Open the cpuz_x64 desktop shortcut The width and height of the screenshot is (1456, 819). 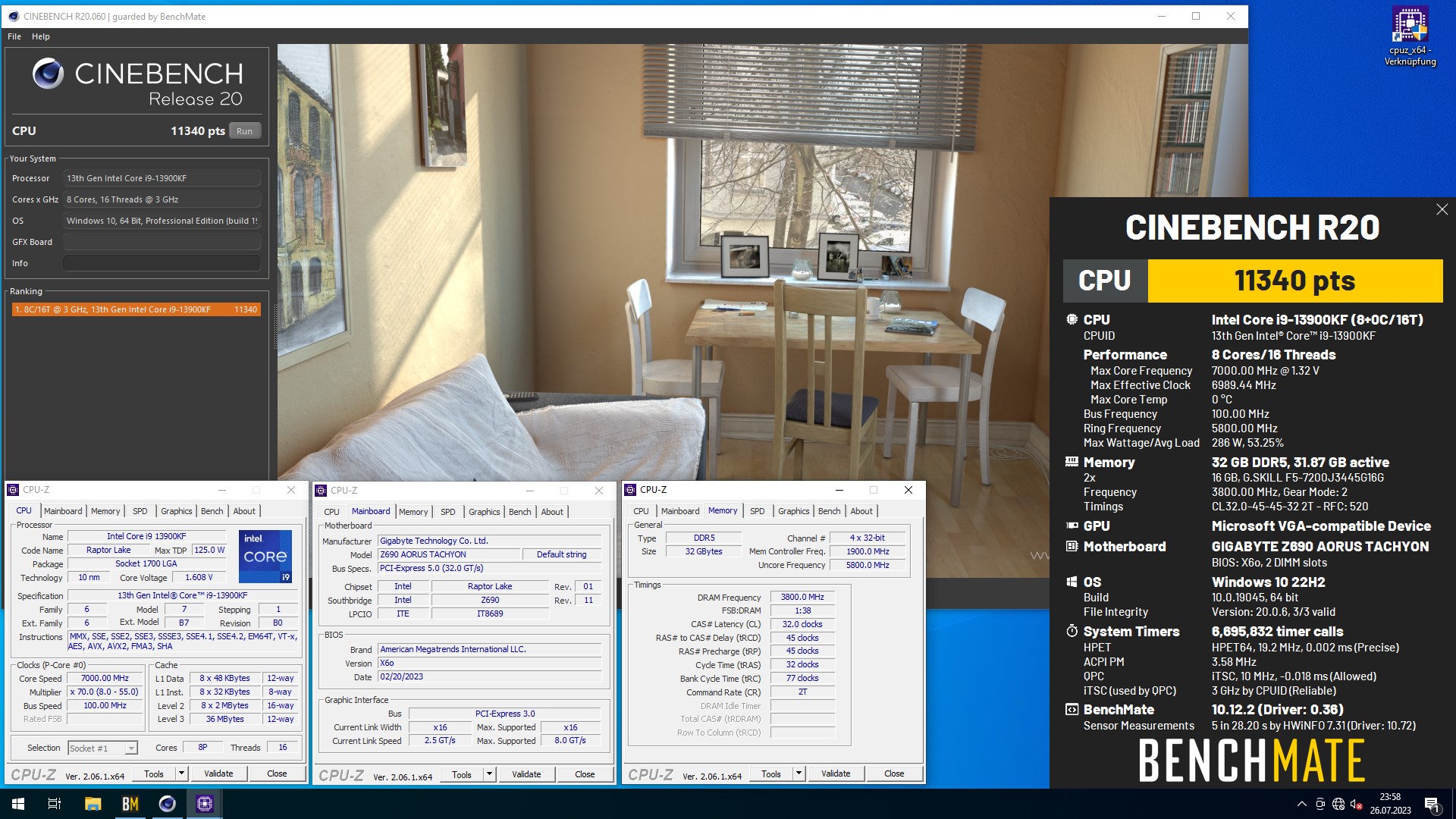1410,36
